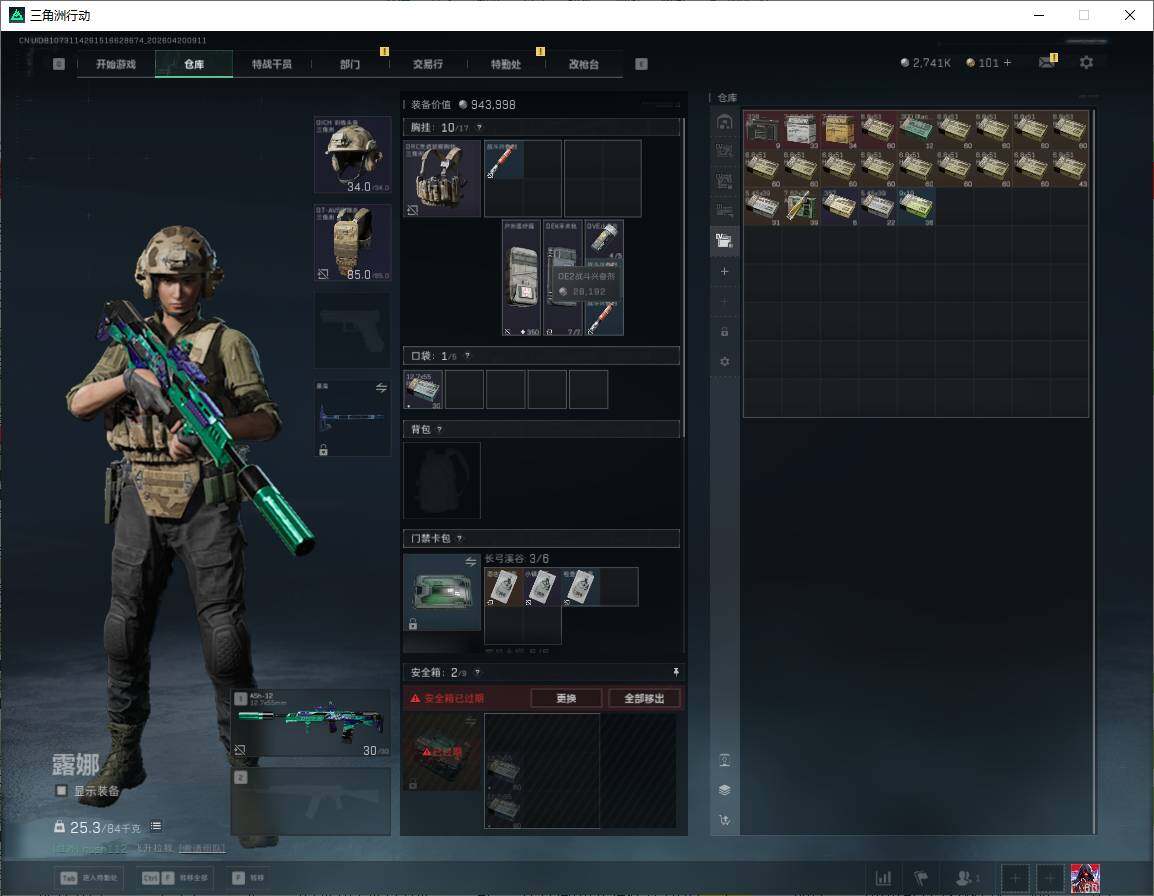
Task: Click the 邀请组队 link
Action: pyautogui.click(x=202, y=848)
